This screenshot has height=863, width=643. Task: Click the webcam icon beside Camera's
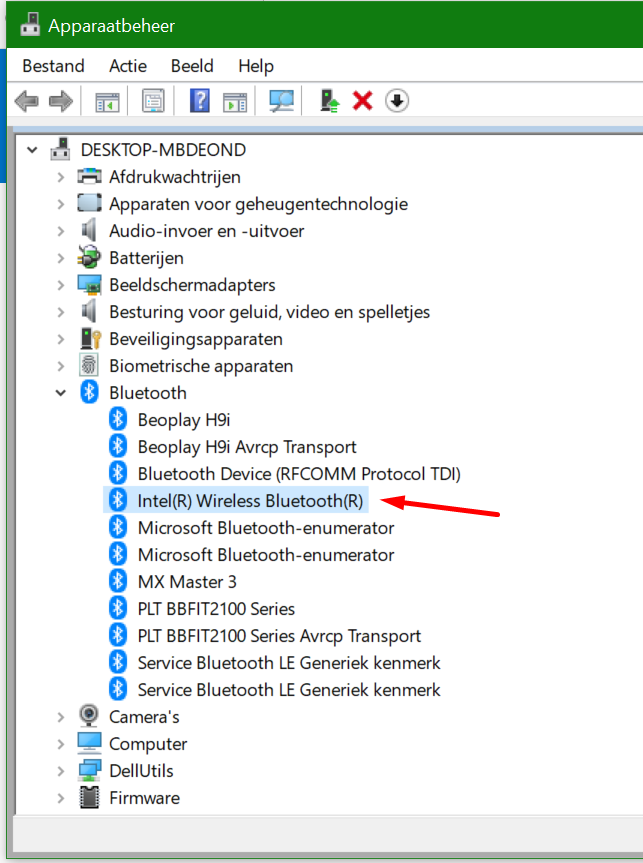89,716
